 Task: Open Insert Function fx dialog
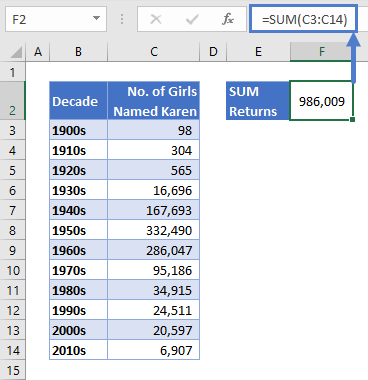228,19
